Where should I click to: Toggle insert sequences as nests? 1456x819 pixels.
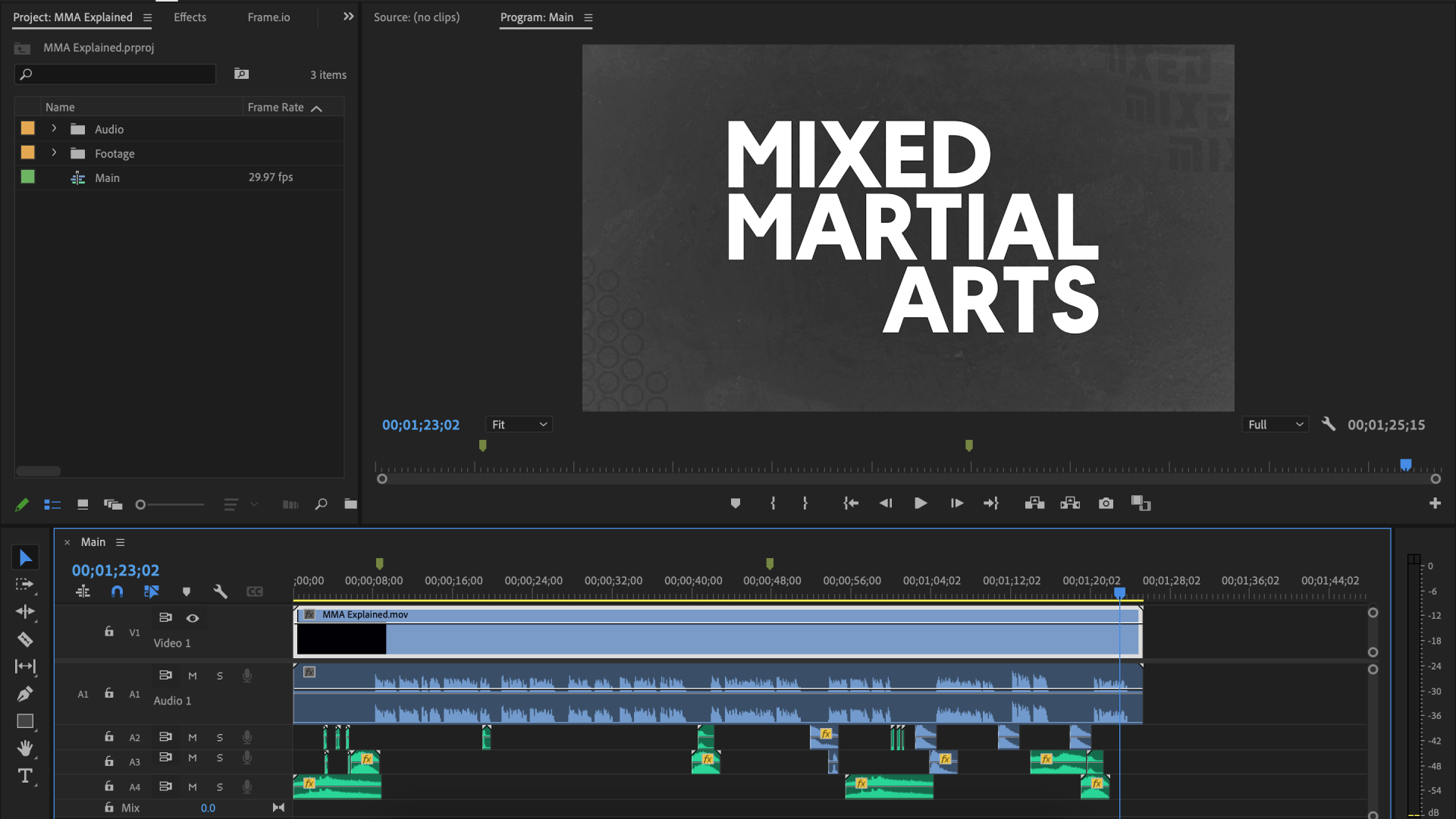click(83, 591)
